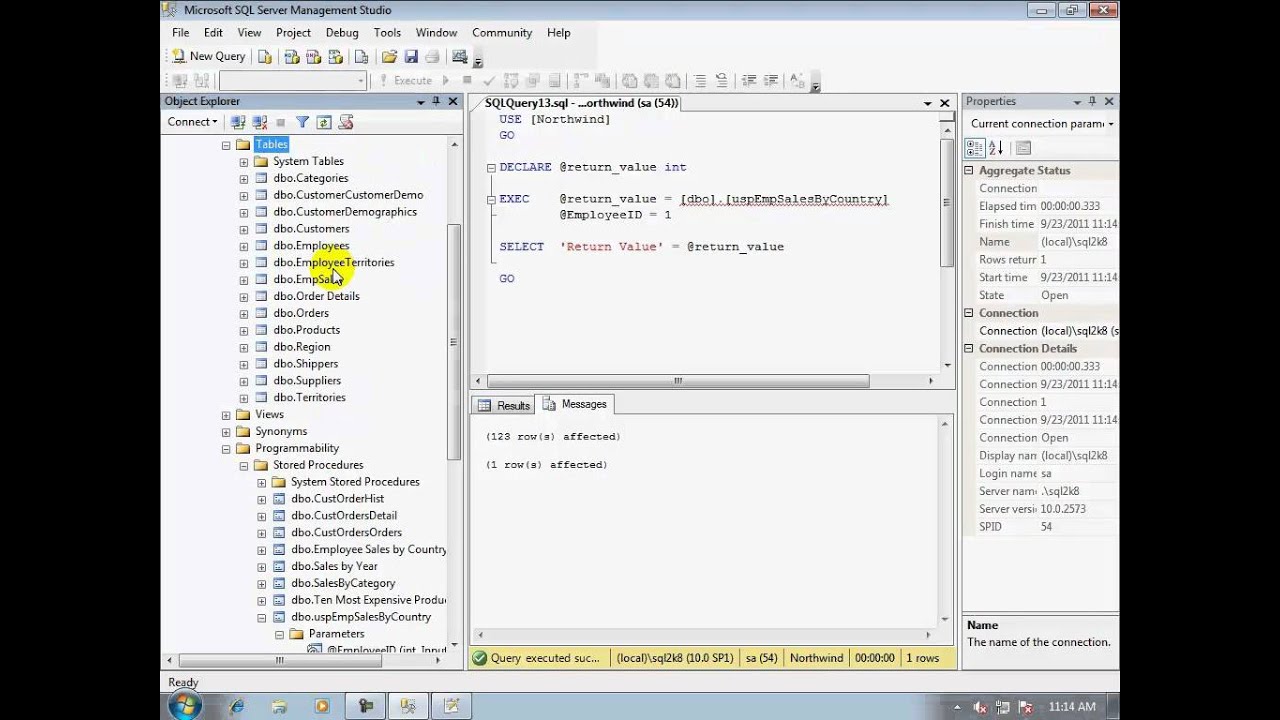The width and height of the screenshot is (1280, 720).
Task: Select the SQLQuery13.sql document tab
Action: pos(581,103)
